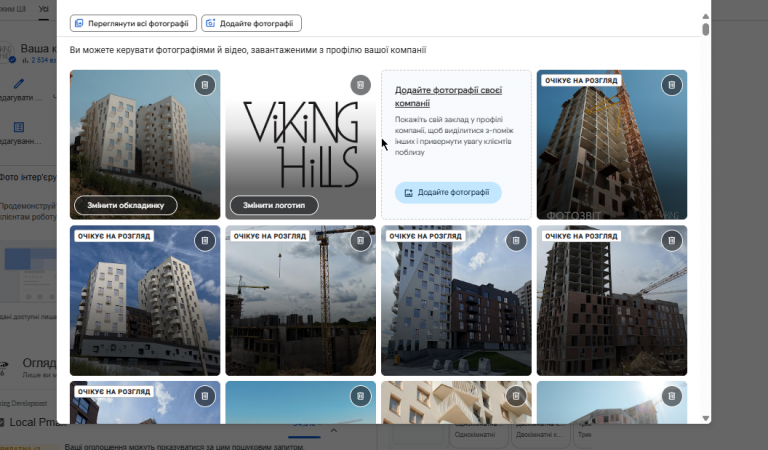Delete the cloudy construction site crane photo
The width and height of the screenshot is (768, 450).
pos(360,241)
